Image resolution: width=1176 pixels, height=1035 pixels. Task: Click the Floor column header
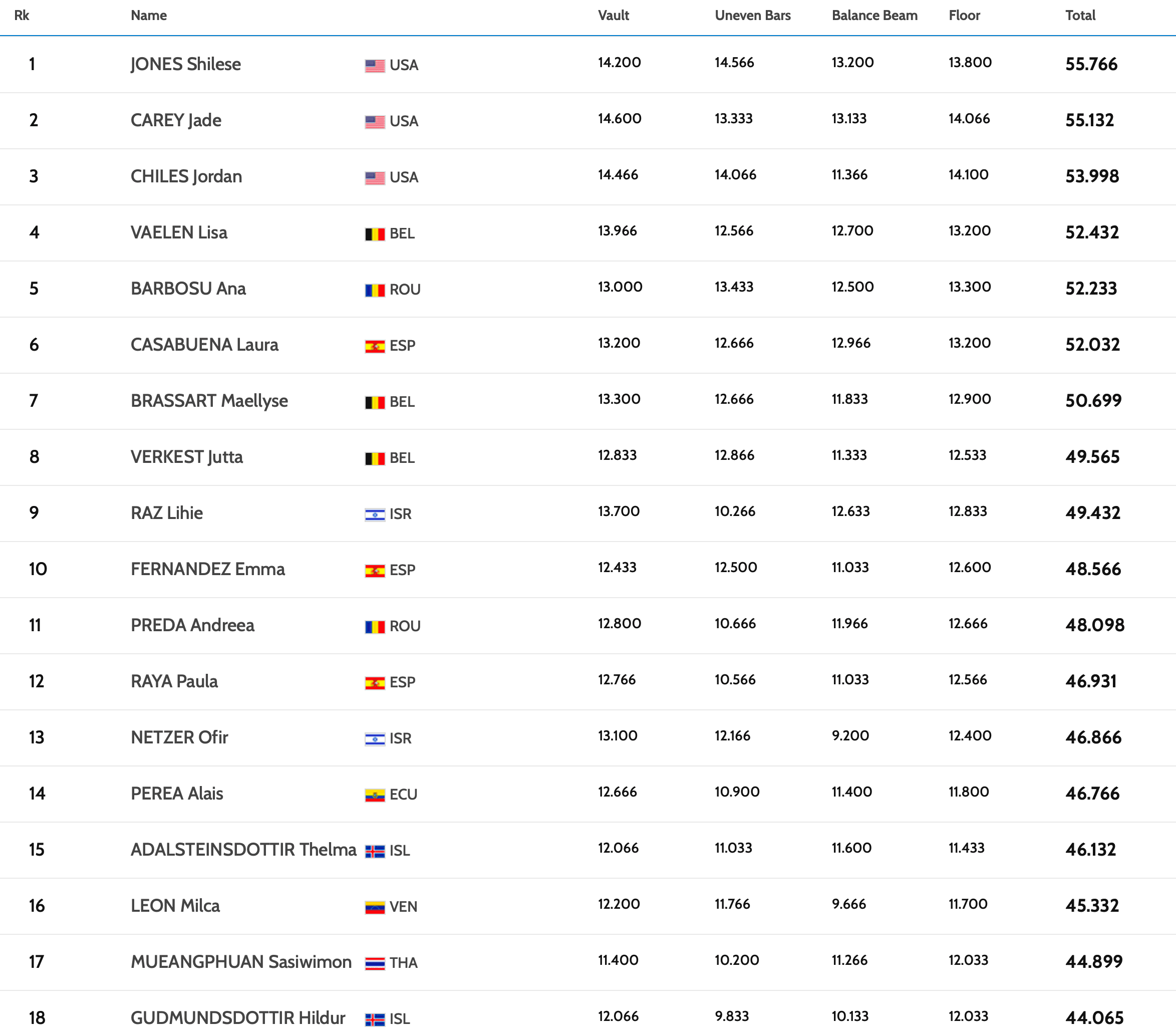pyautogui.click(x=964, y=16)
